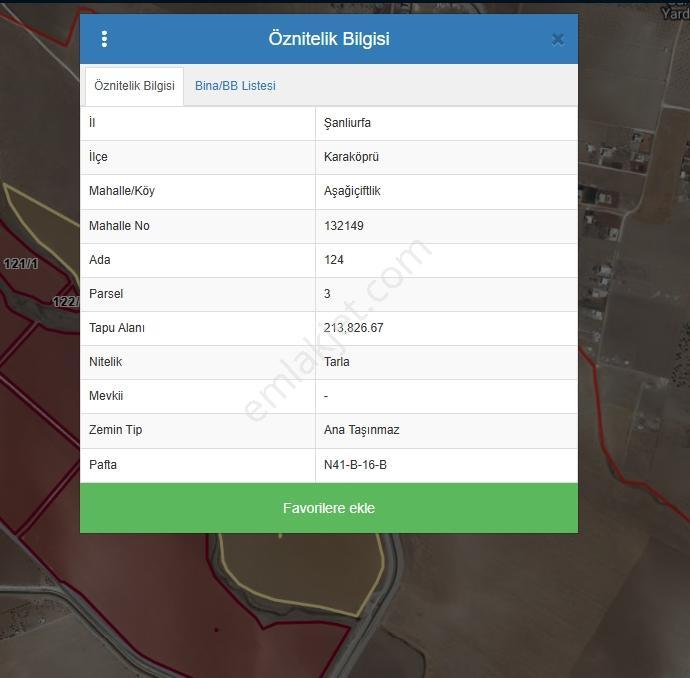Image resolution: width=690 pixels, height=678 pixels.
Task: Click the İlçe row label
Action: point(98,157)
